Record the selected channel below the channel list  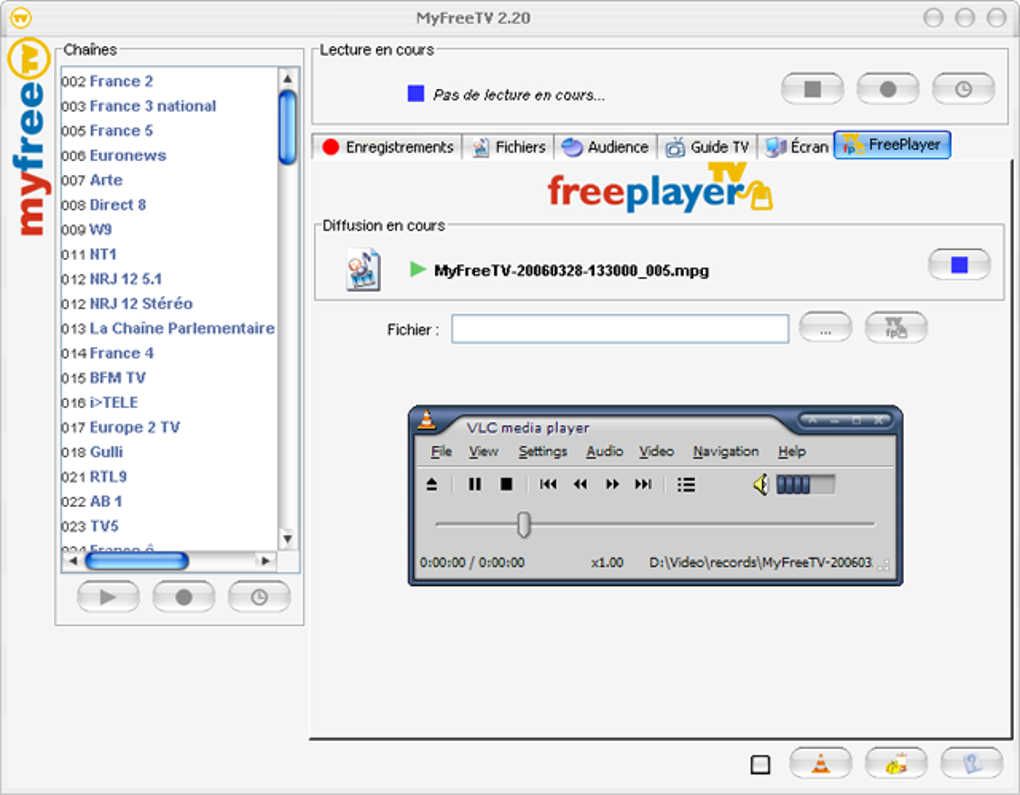[x=183, y=597]
